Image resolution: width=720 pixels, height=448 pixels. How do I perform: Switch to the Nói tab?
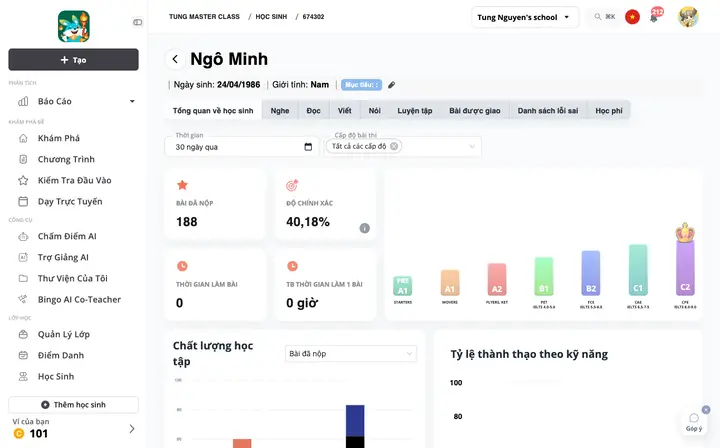[x=375, y=111]
